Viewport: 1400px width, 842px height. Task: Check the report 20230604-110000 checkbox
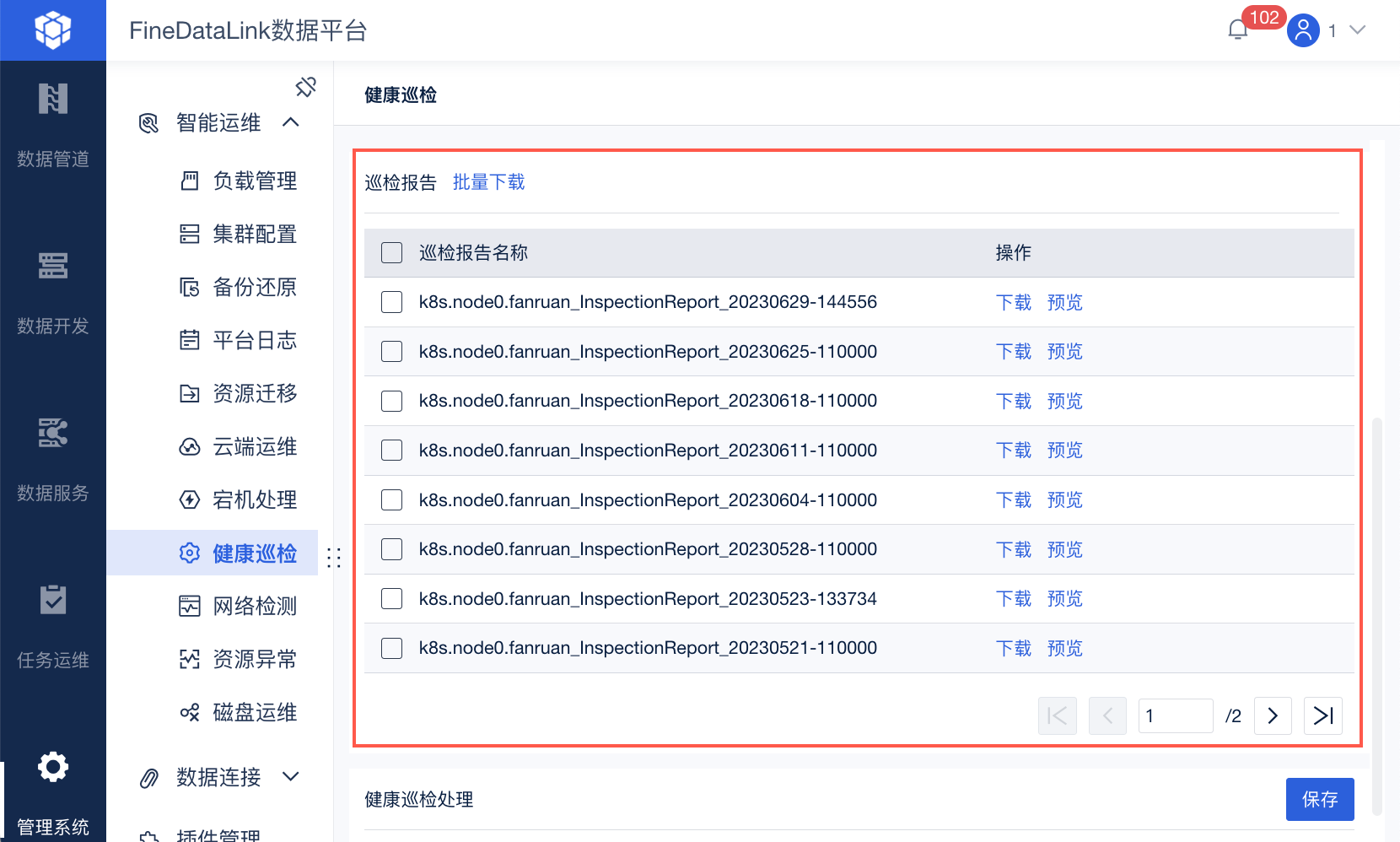click(392, 500)
